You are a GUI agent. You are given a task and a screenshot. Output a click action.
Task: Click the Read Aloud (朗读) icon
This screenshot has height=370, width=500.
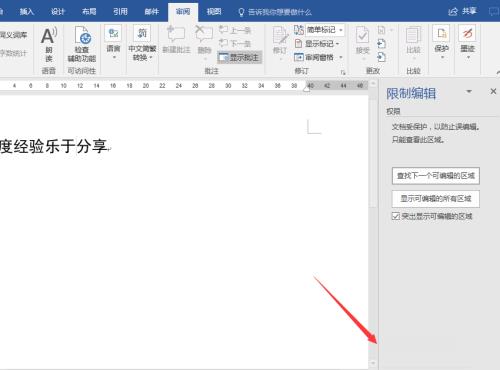click(49, 36)
